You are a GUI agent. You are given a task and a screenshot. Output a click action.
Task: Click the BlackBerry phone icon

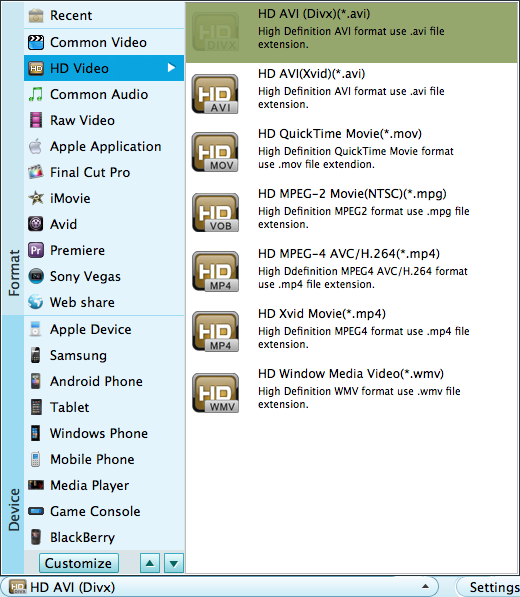point(36,537)
